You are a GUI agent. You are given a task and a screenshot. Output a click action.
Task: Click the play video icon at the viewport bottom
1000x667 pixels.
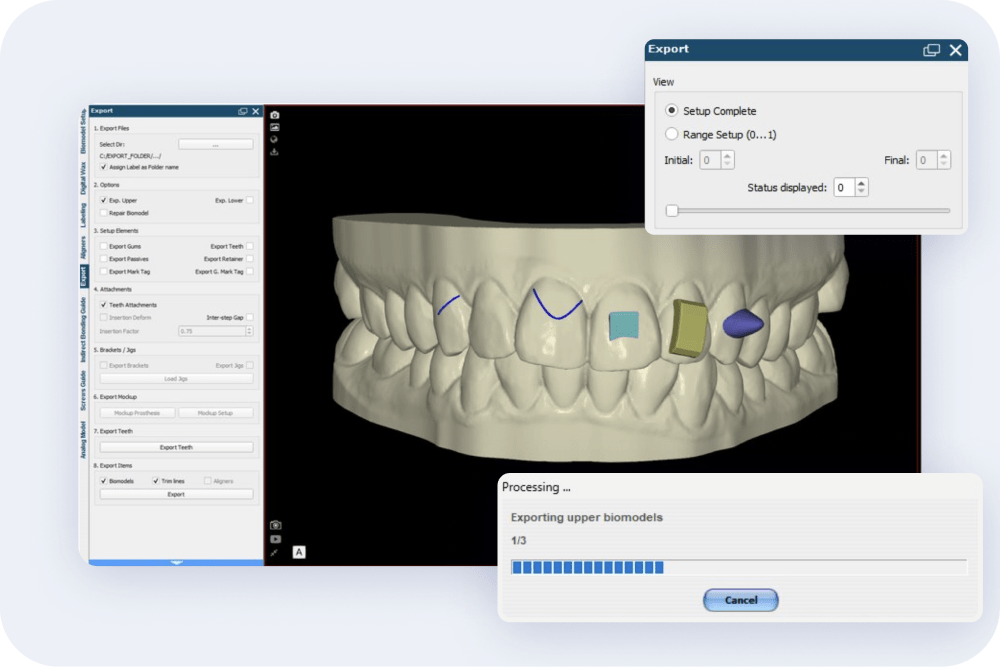coord(276,539)
